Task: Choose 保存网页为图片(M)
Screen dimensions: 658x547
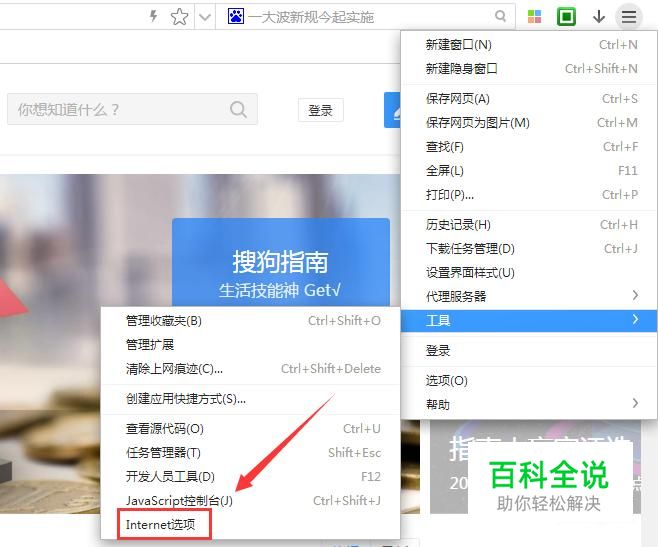Action: click(529, 123)
